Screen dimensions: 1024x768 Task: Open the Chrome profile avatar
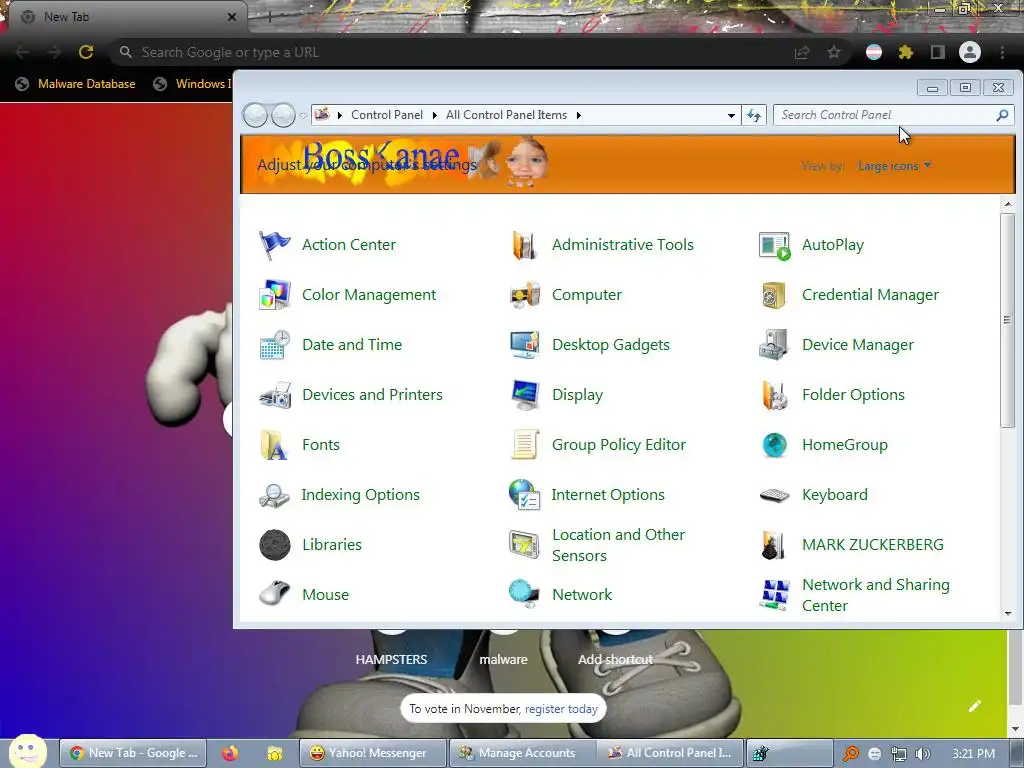coord(970,52)
